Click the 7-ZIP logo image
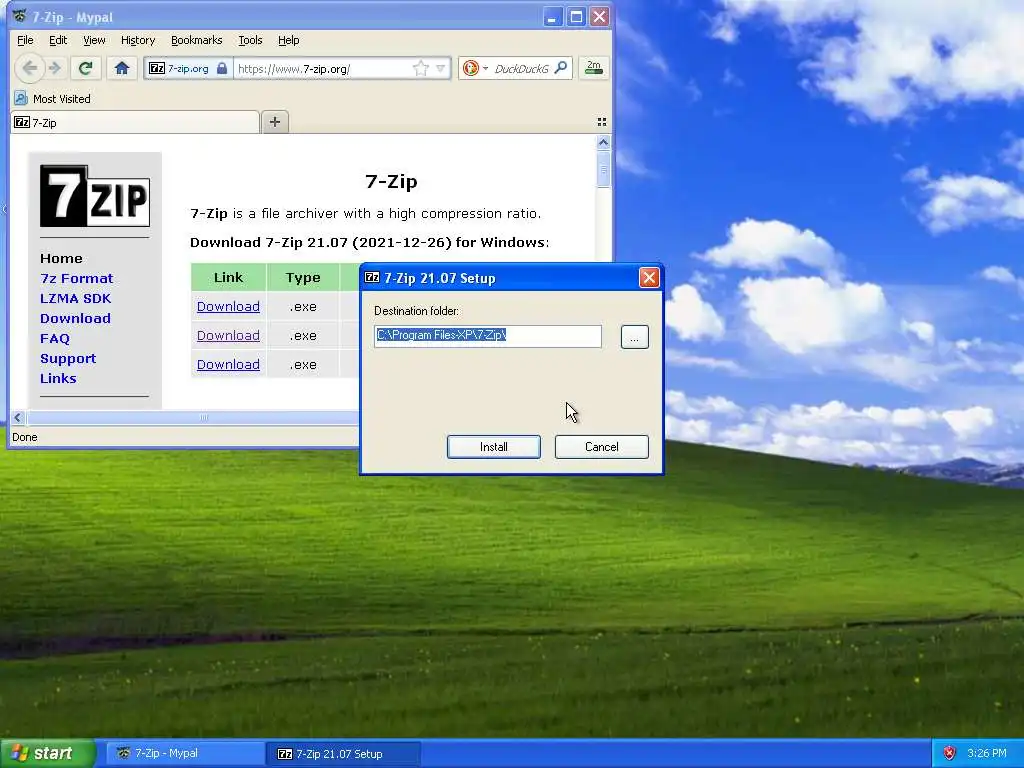Screen dimensions: 1024x768 95,195
